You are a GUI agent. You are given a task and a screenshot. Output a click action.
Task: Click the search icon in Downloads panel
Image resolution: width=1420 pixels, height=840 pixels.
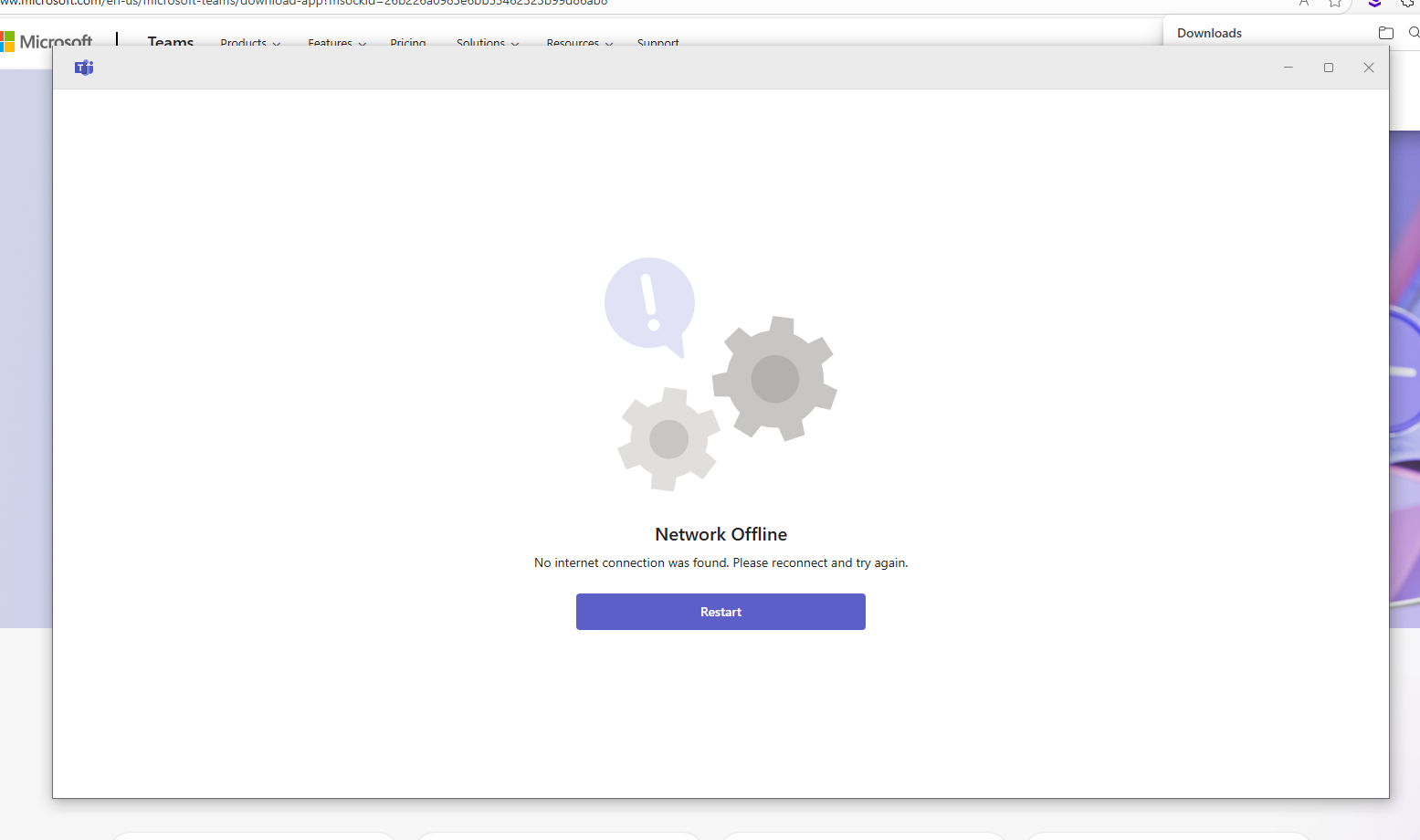[x=1415, y=33]
